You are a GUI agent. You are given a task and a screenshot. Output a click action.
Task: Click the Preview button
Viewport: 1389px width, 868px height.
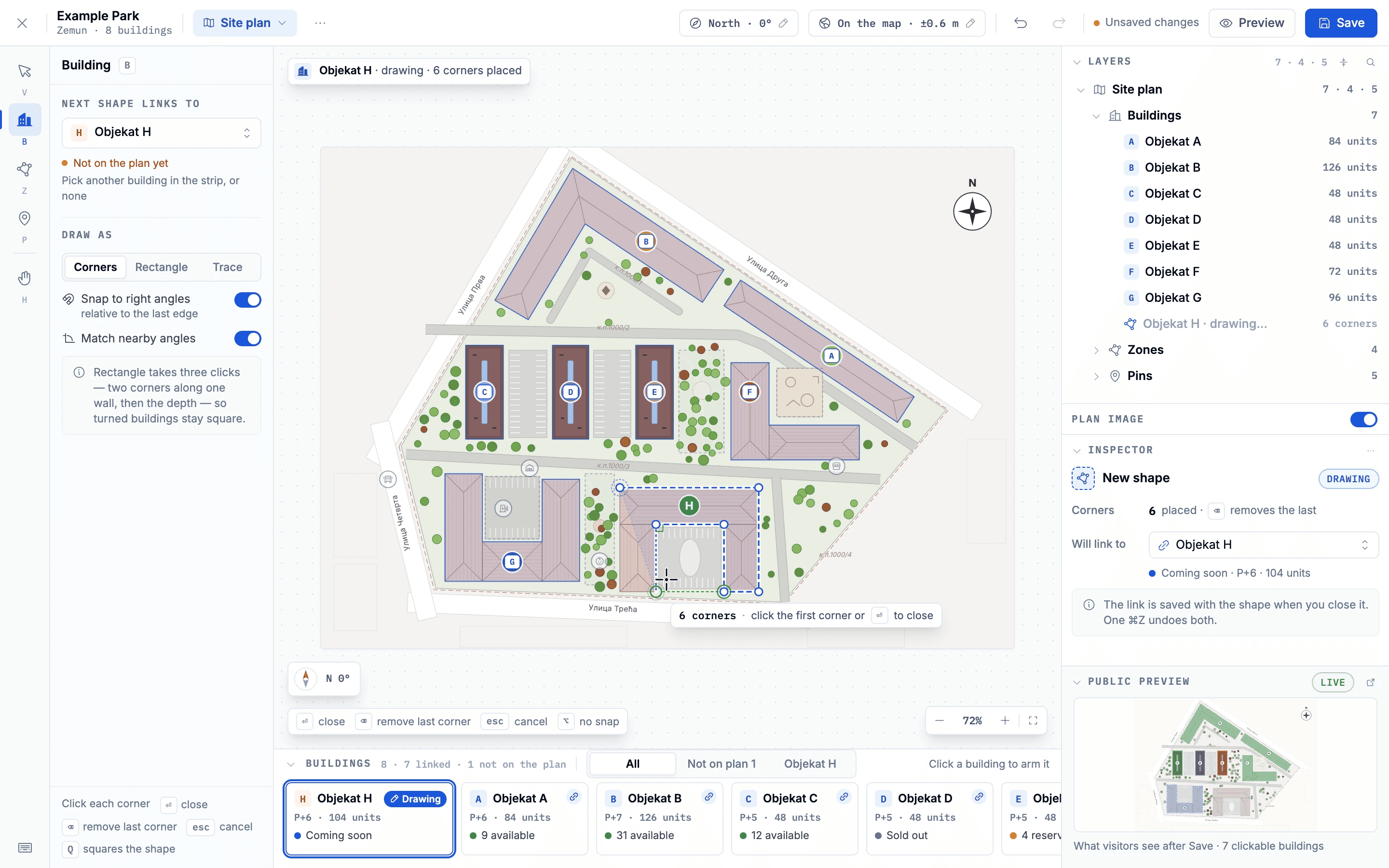pos(1252,23)
